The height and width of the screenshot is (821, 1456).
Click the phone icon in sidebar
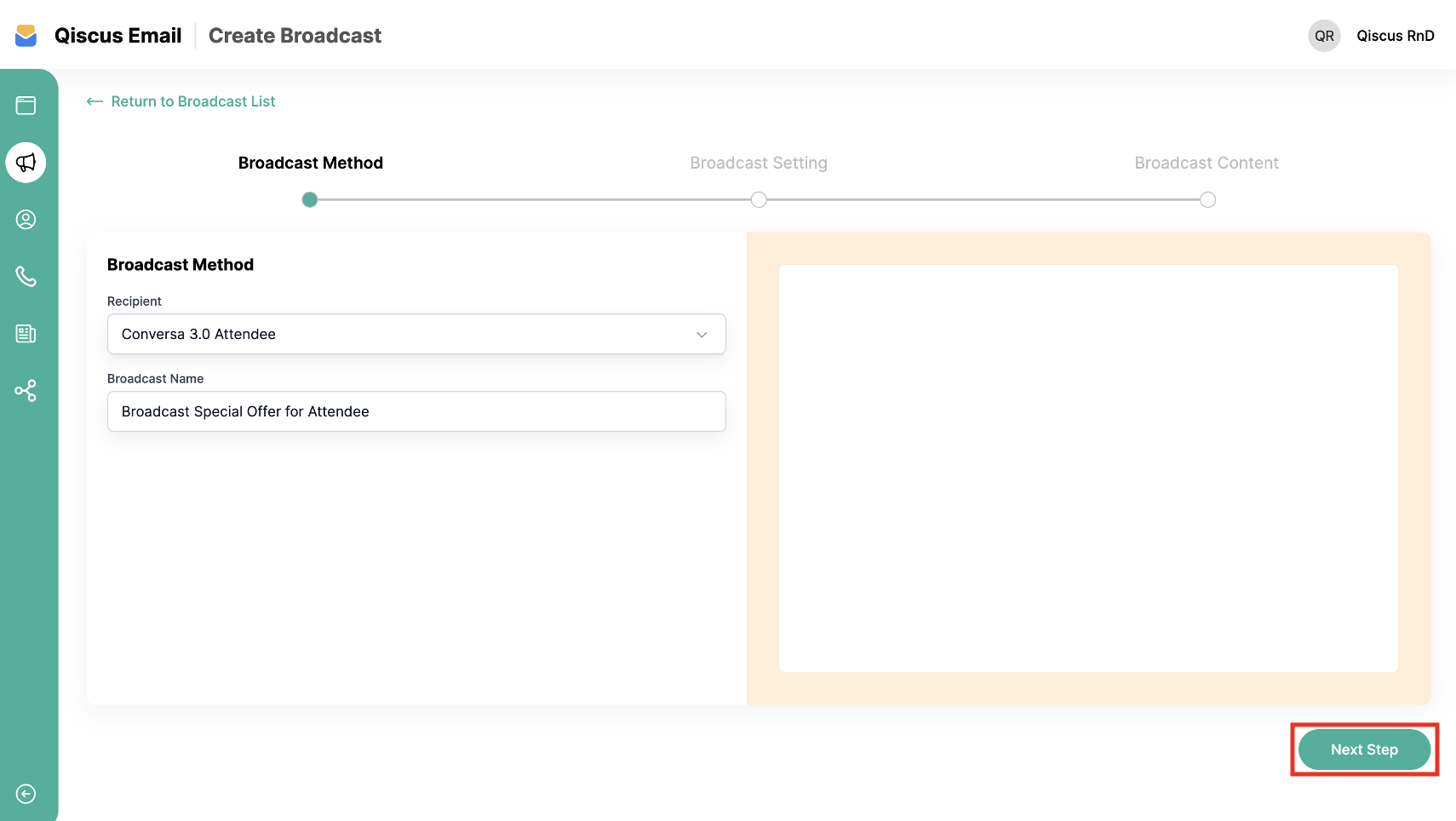click(x=26, y=277)
